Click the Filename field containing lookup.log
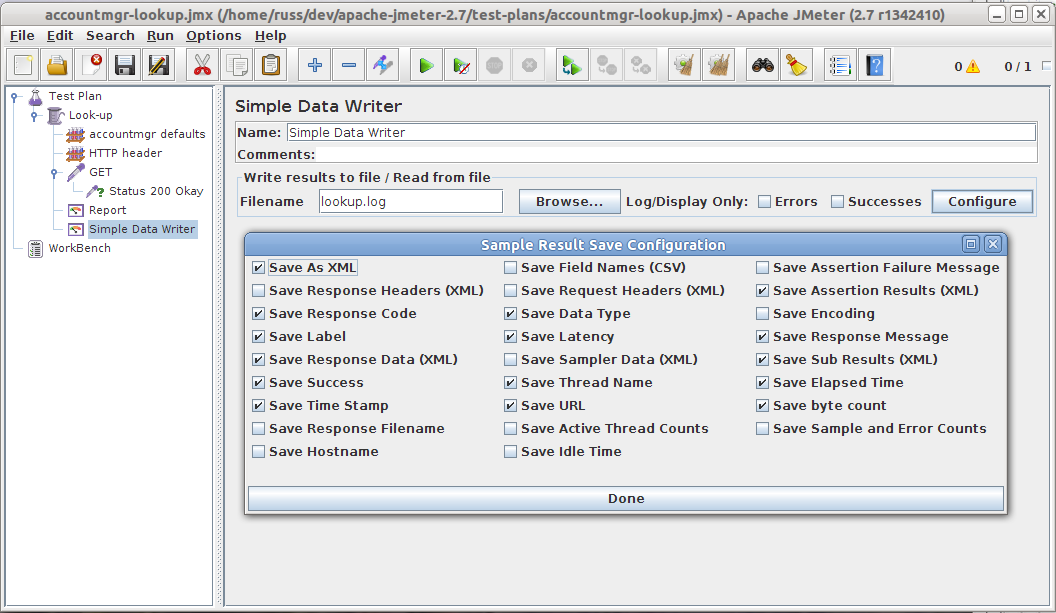The image size is (1056, 613). pos(411,201)
